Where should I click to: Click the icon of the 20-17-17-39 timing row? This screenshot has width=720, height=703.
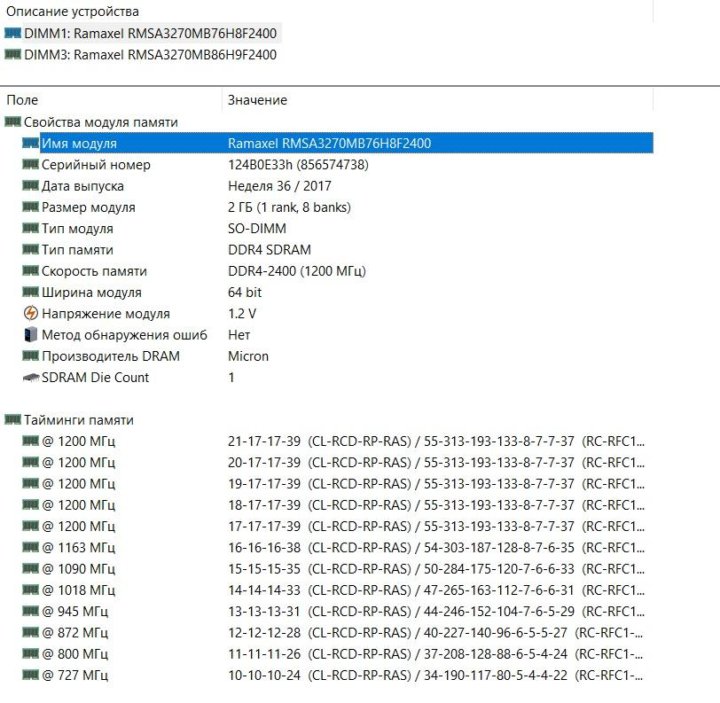tap(31, 462)
